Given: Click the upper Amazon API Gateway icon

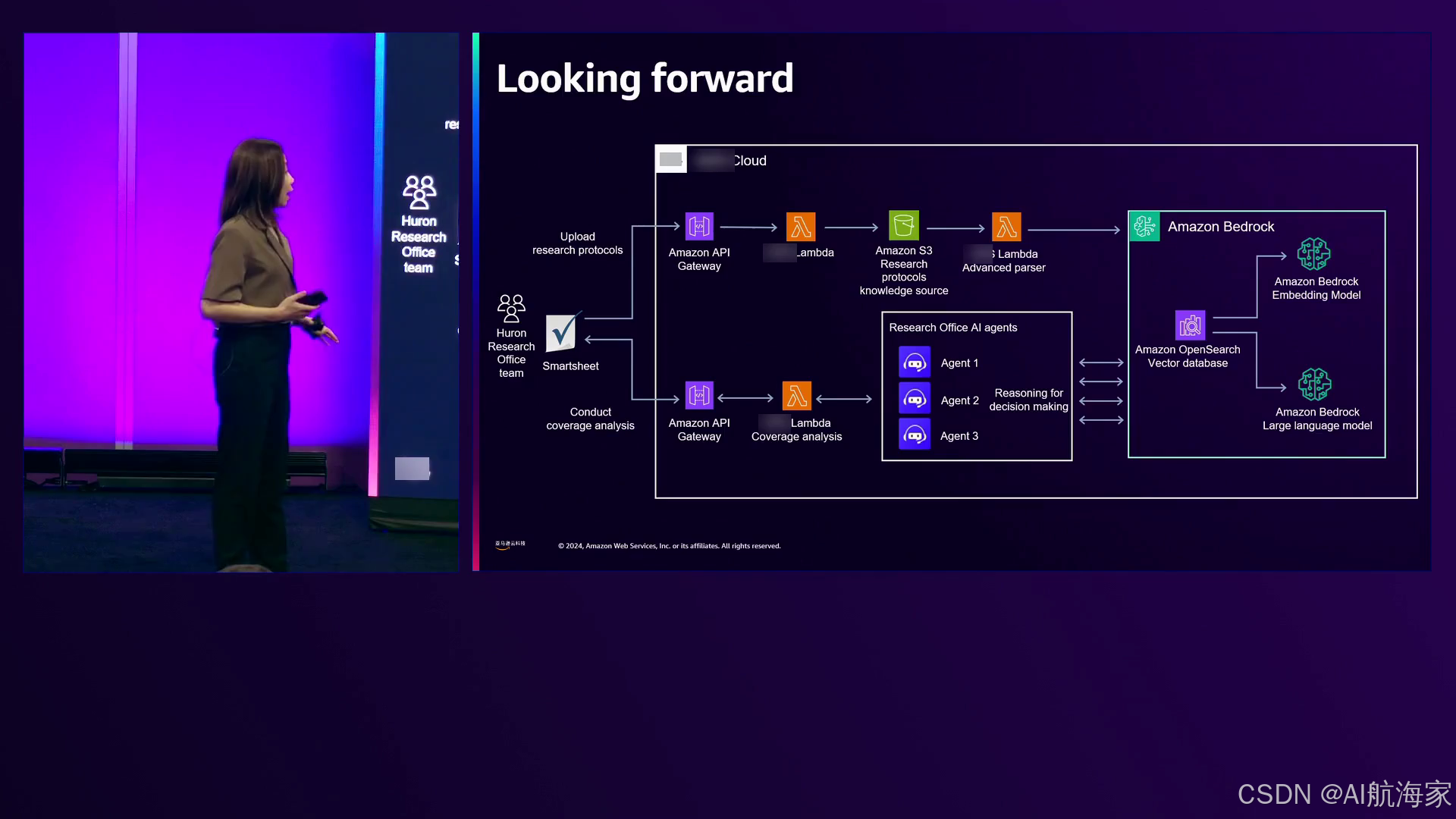Looking at the screenshot, I should click(699, 227).
